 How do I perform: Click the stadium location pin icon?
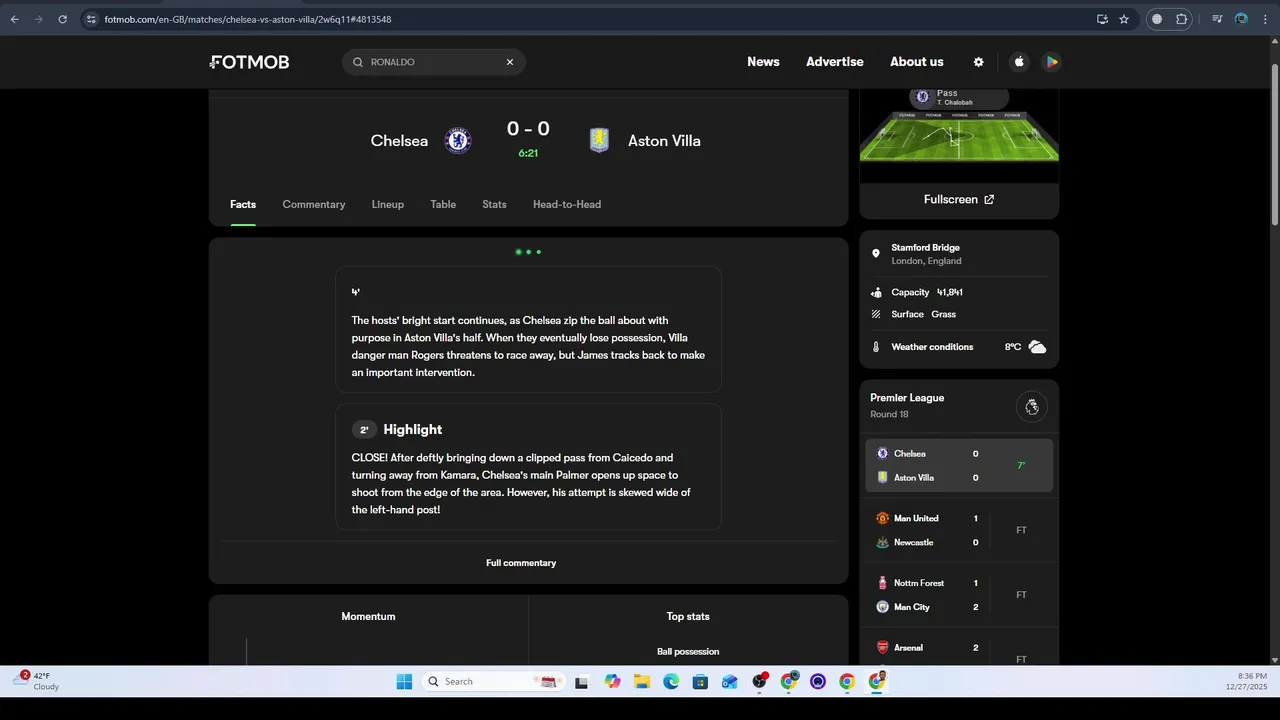[876, 254]
